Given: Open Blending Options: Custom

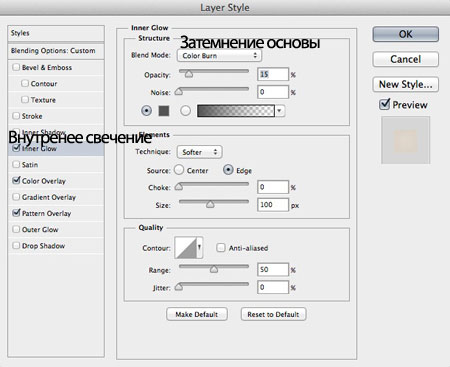Looking at the screenshot, I should 56,51.
